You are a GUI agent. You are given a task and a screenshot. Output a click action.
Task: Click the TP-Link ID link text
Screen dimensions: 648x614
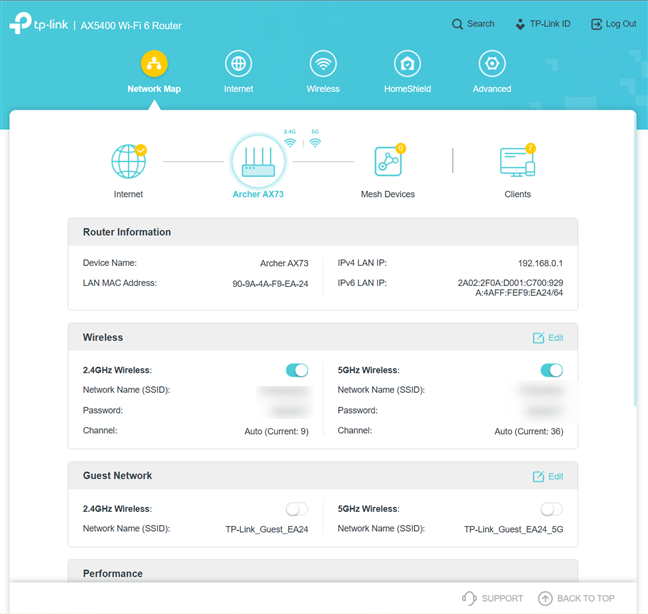pos(550,24)
